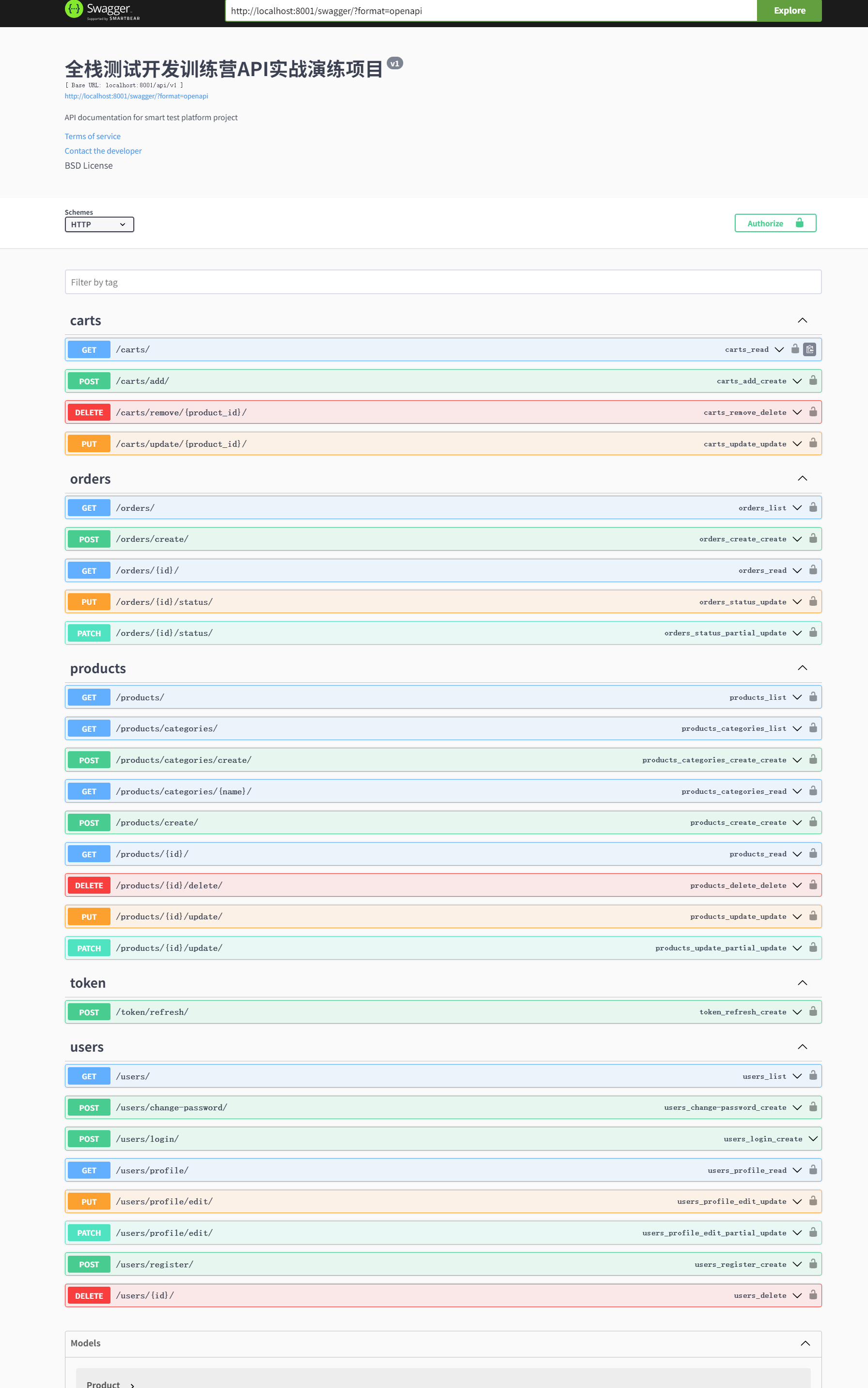Click the GET /users/profile/ method badge

tap(89, 1170)
